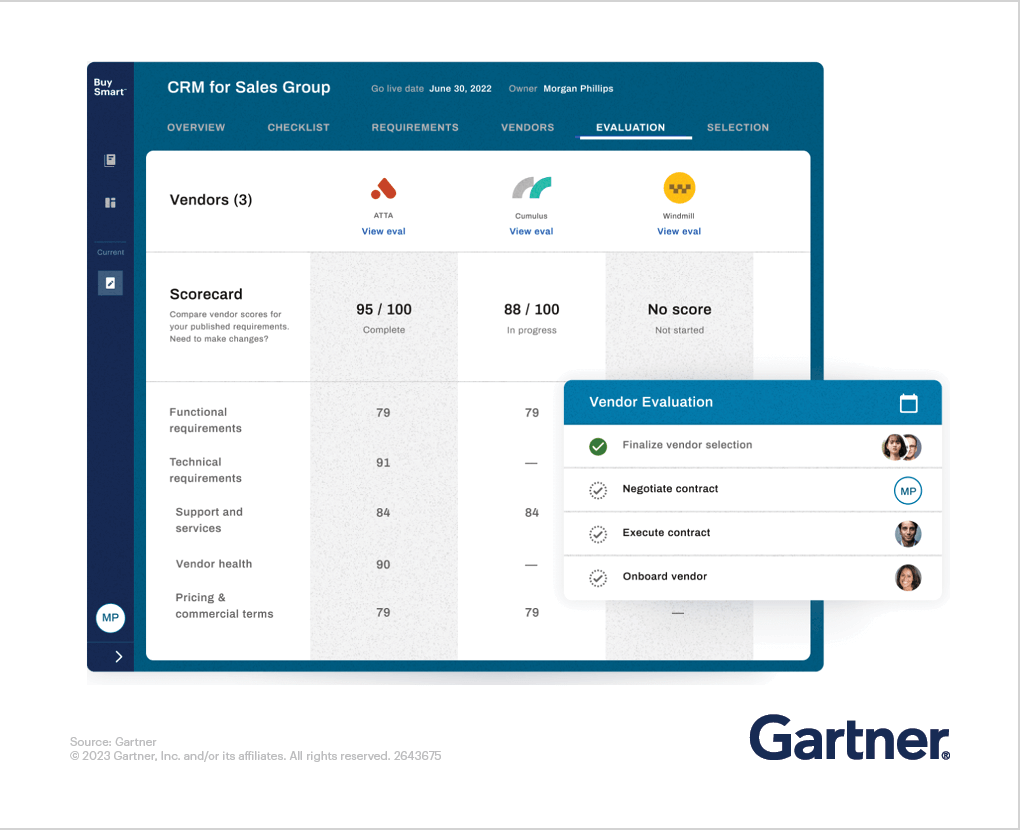Switch to the Checklist tab
Image resolution: width=1020 pixels, height=830 pixels.
point(299,127)
